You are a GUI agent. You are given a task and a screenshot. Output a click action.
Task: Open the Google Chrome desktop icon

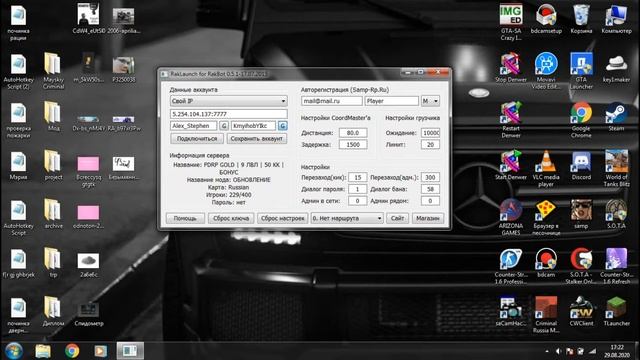(581, 120)
